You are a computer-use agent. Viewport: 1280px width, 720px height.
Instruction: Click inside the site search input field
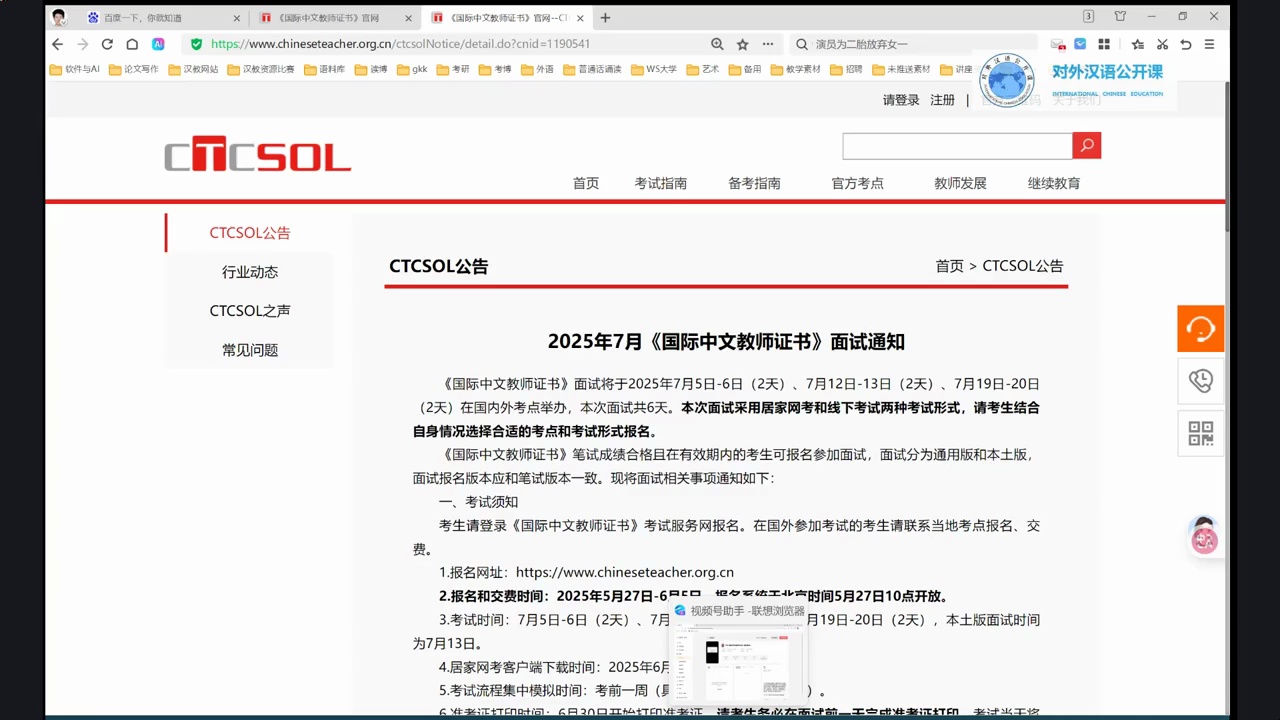(x=956, y=146)
